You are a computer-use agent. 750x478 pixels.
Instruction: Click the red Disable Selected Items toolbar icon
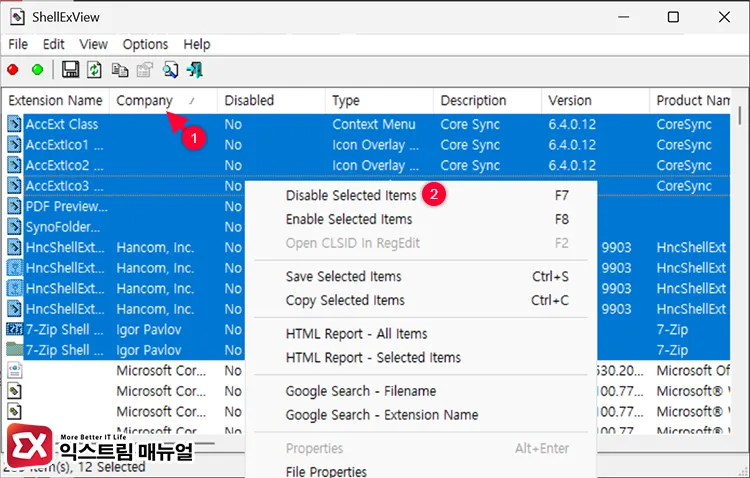coord(13,70)
